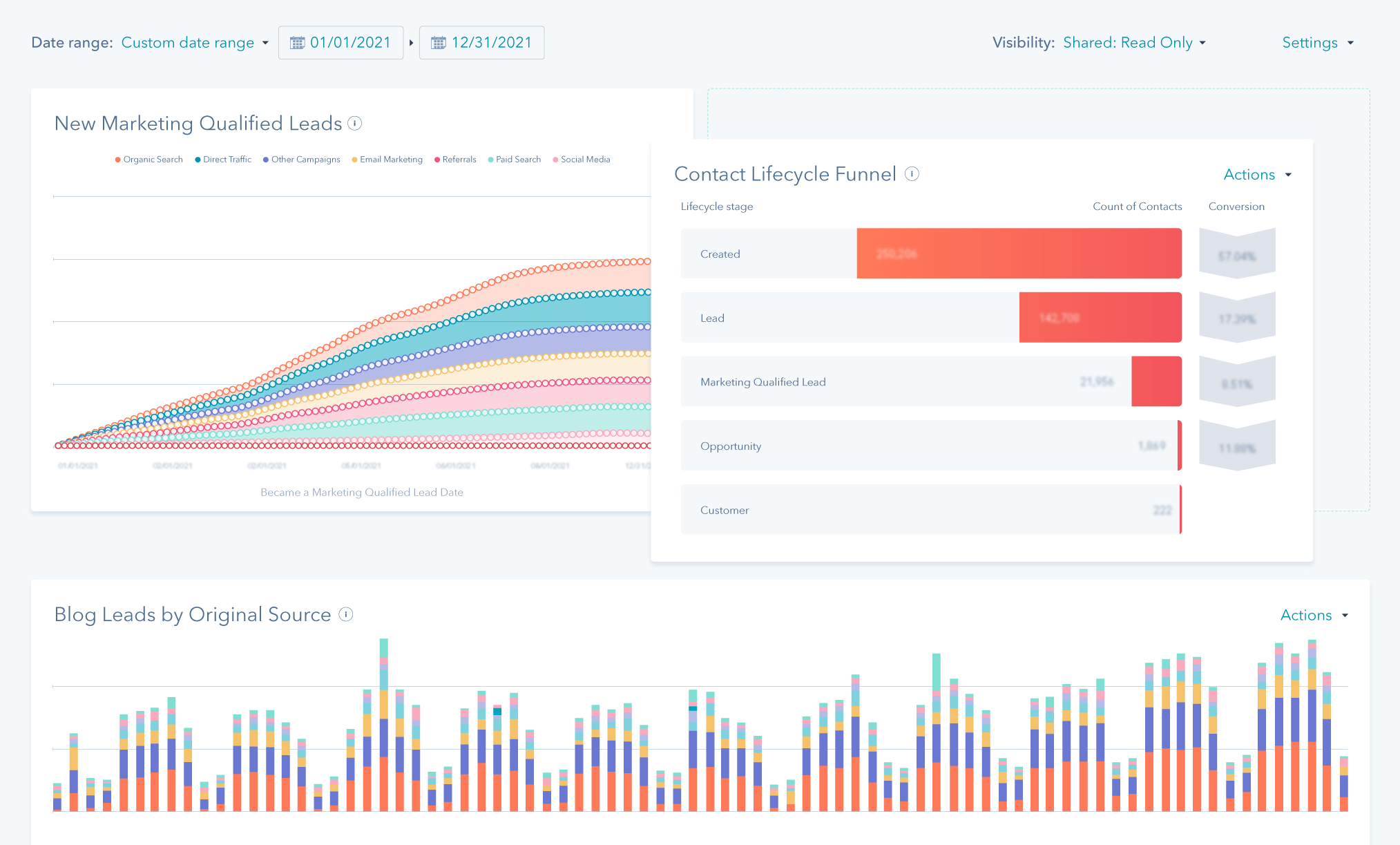Screen dimensions: 1400x845
Task: Select the Created funnel bar
Action: coord(1019,254)
